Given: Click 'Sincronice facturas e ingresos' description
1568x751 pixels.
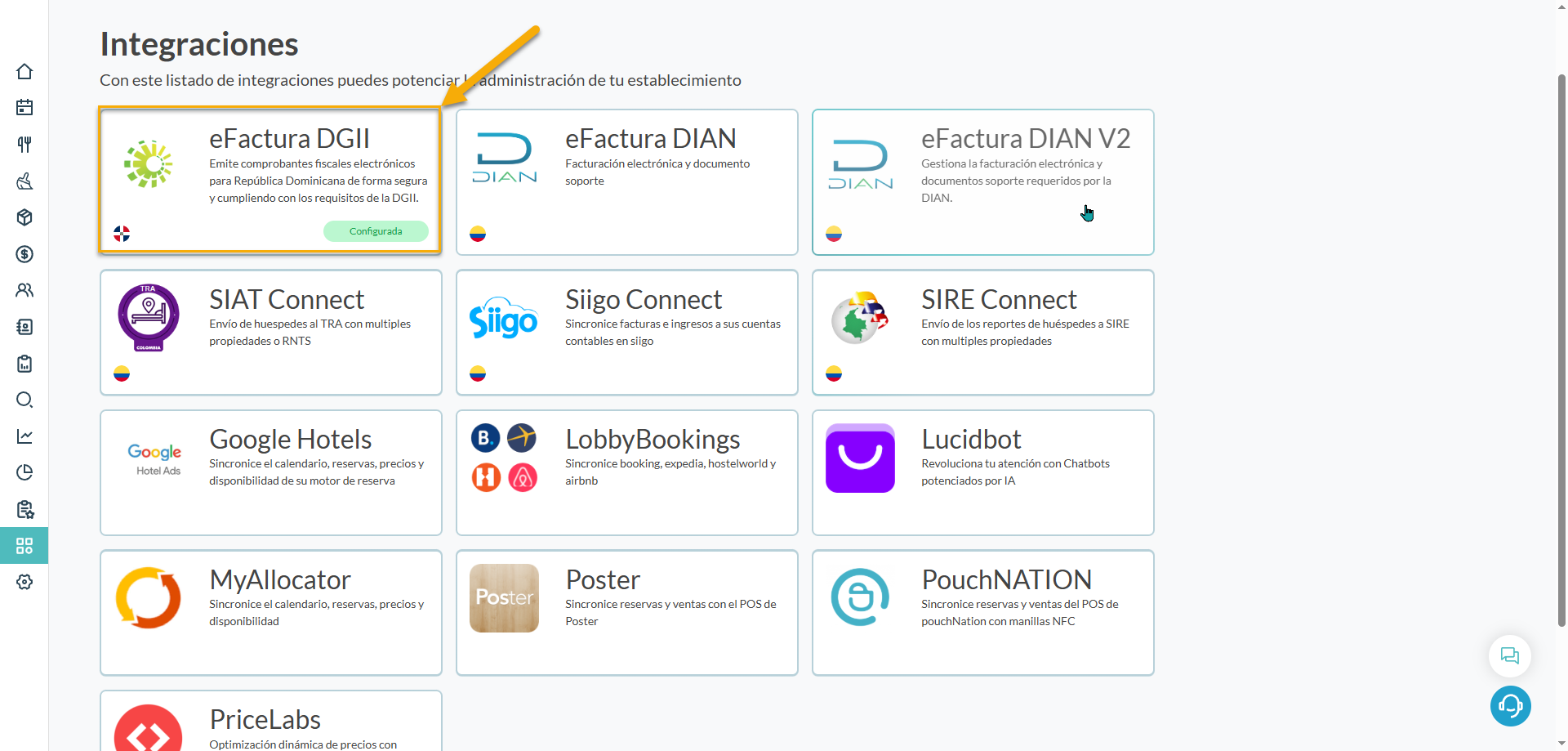Looking at the screenshot, I should click(673, 333).
